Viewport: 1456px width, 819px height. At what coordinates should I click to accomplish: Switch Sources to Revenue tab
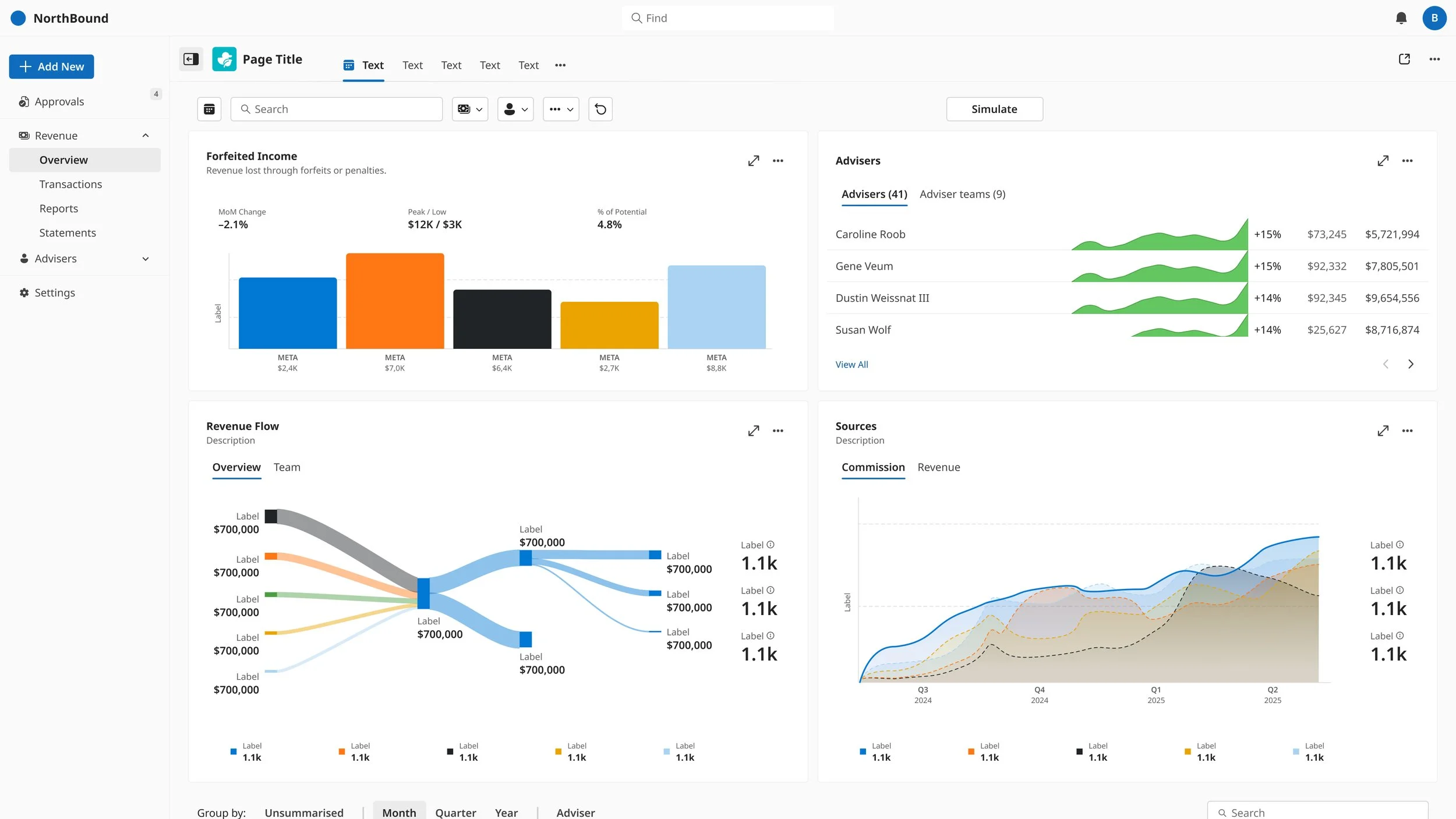[x=938, y=467]
